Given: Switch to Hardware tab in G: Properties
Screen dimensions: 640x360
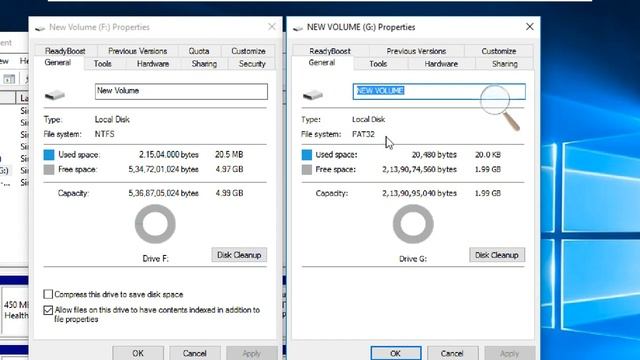Looking at the screenshot, I should [x=441, y=64].
